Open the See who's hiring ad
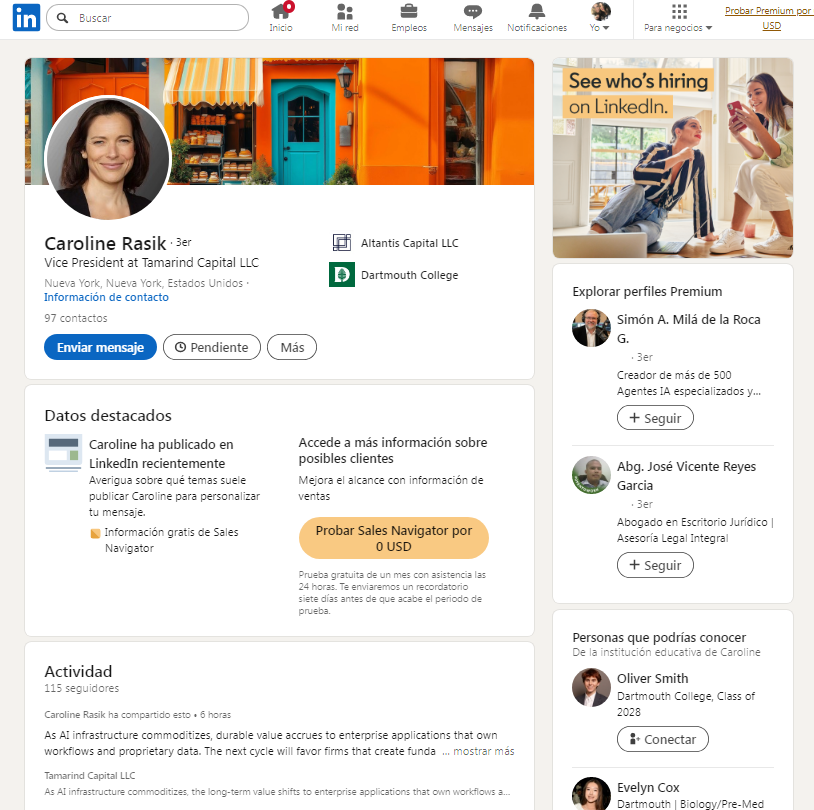This screenshot has width=814, height=810. point(673,158)
